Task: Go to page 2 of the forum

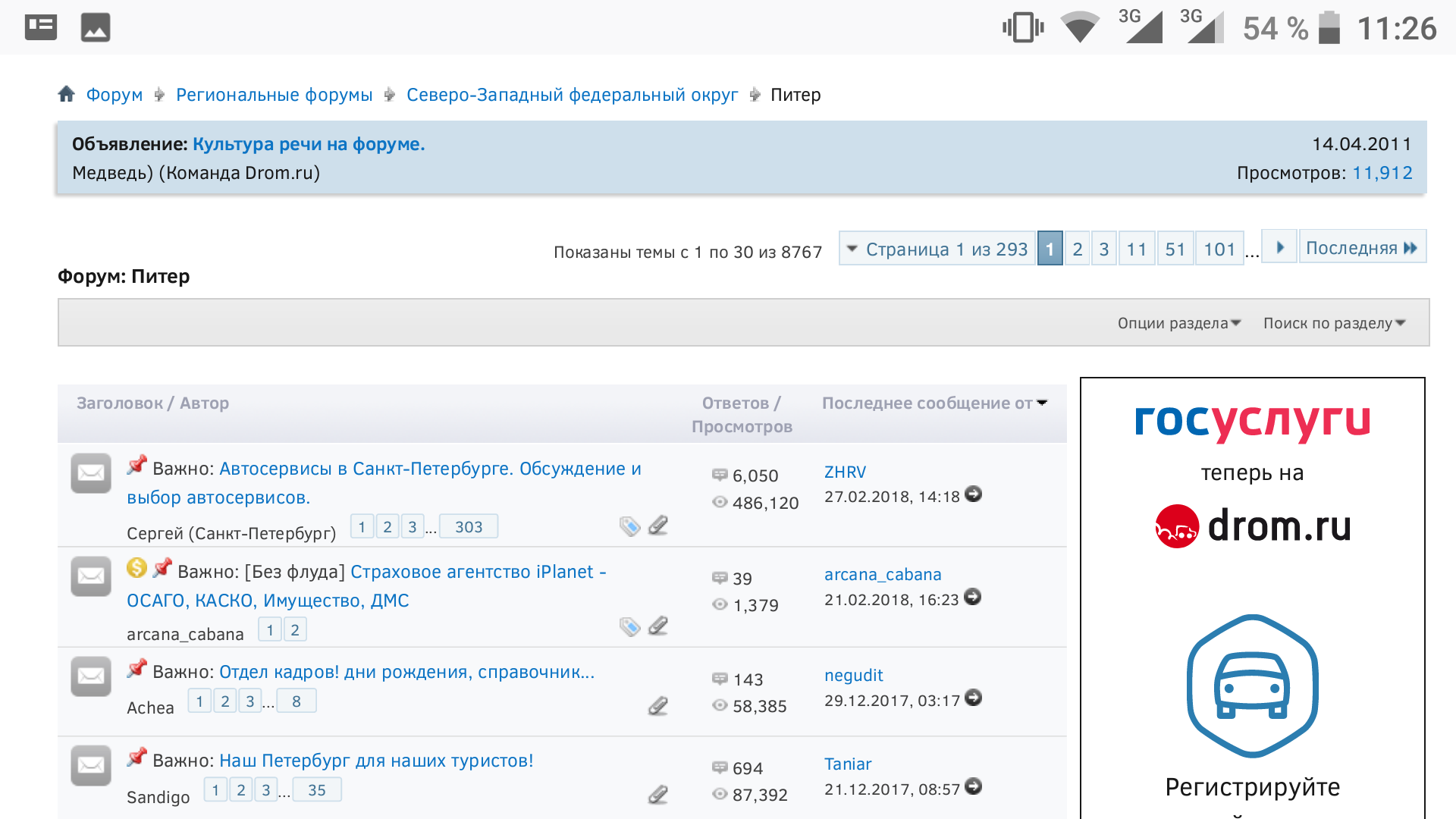Action: coord(1077,249)
